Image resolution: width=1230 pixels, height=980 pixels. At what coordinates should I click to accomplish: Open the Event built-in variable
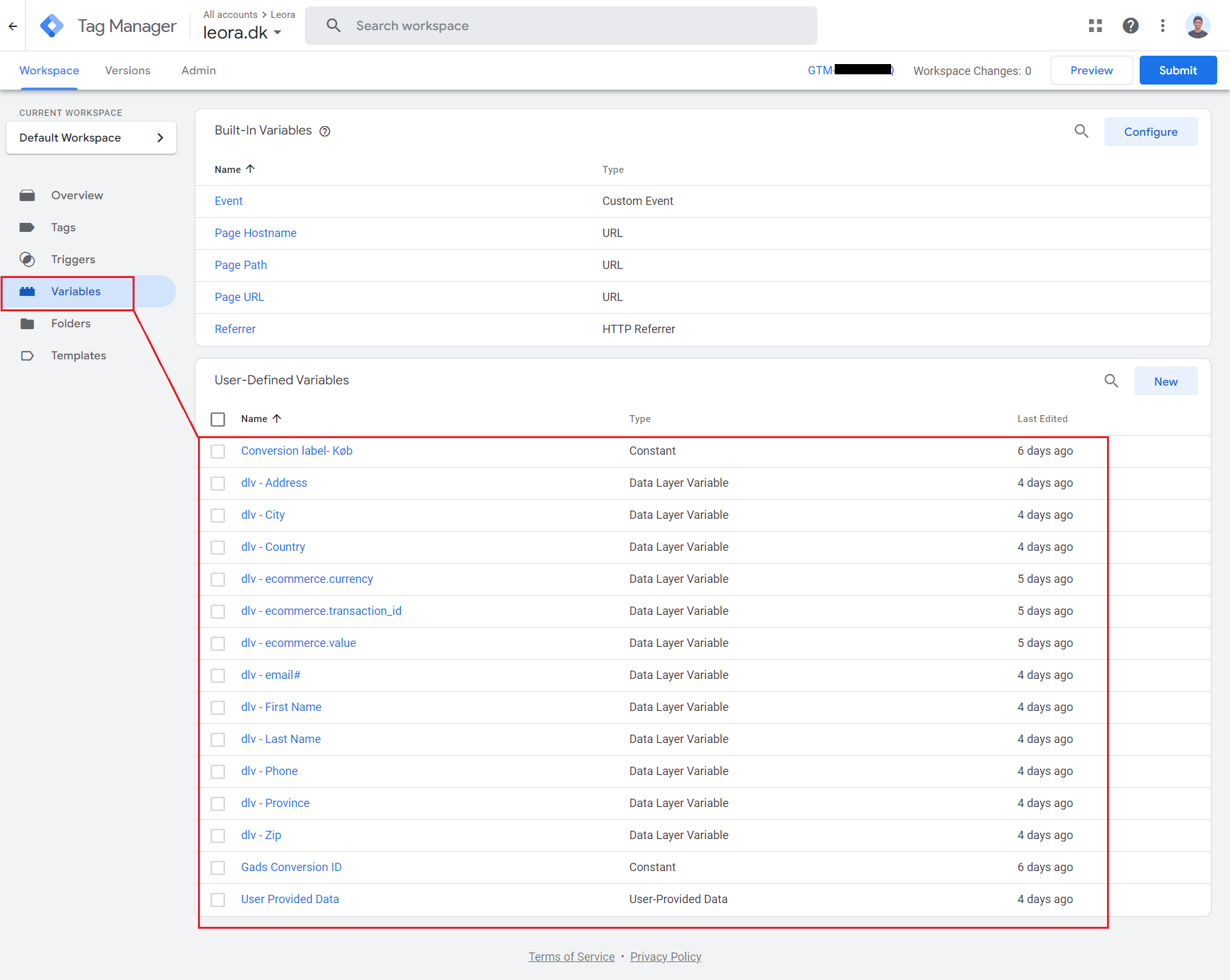[x=228, y=201]
